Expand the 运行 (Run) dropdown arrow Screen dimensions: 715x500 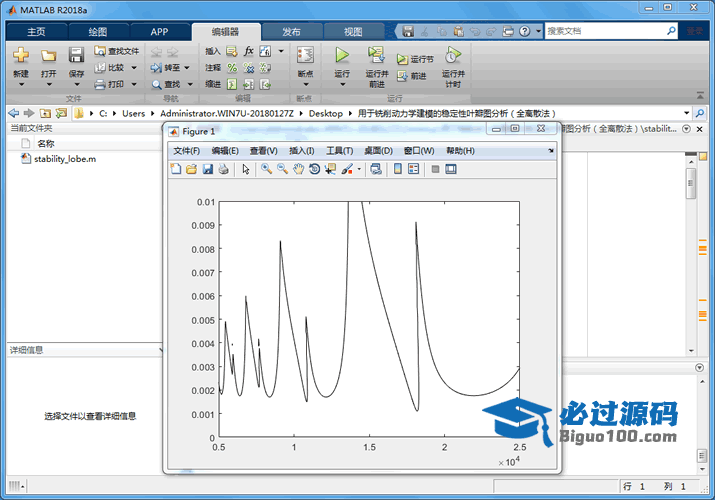point(342,85)
